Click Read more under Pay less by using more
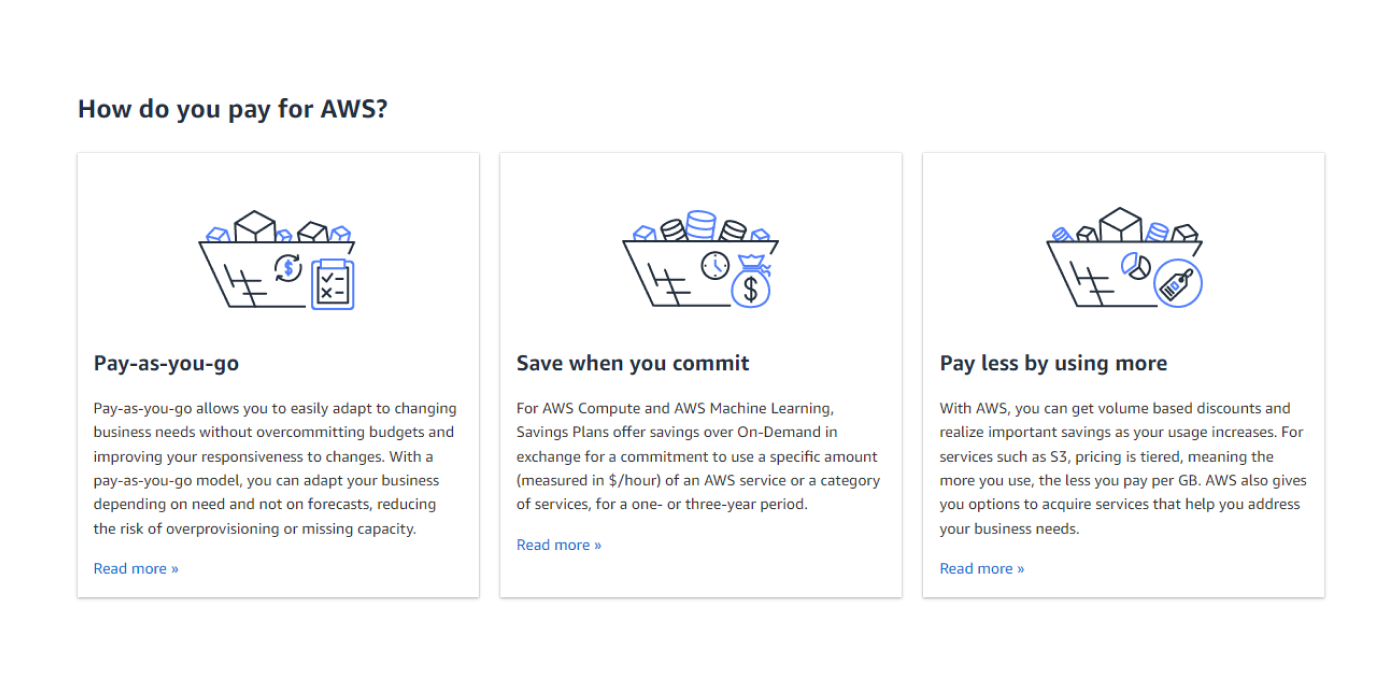The image size is (1400, 696). (981, 568)
